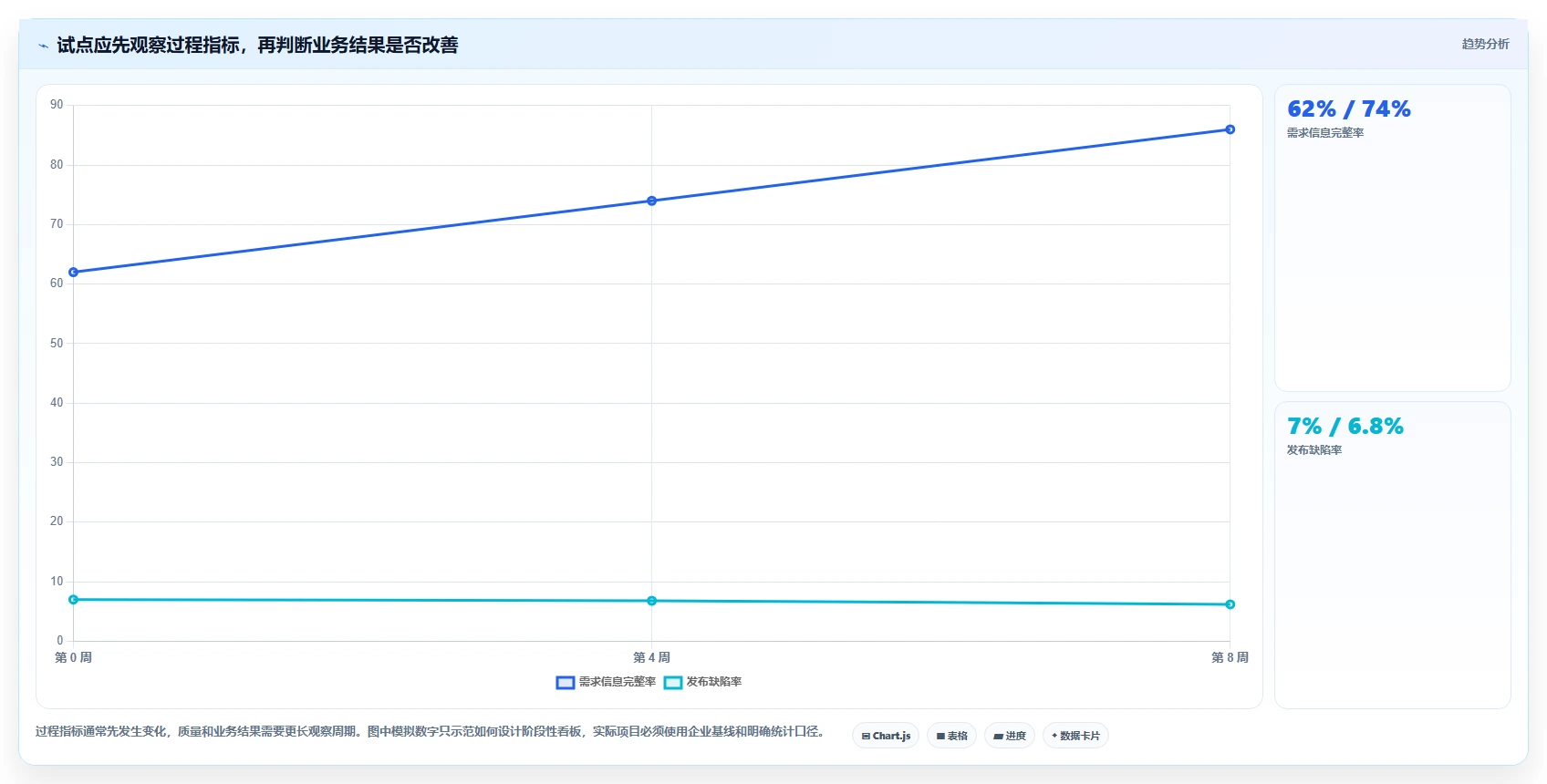Click the 需求信息完整率 legend label text
The width and height of the screenshot is (1547, 784).
618,682
